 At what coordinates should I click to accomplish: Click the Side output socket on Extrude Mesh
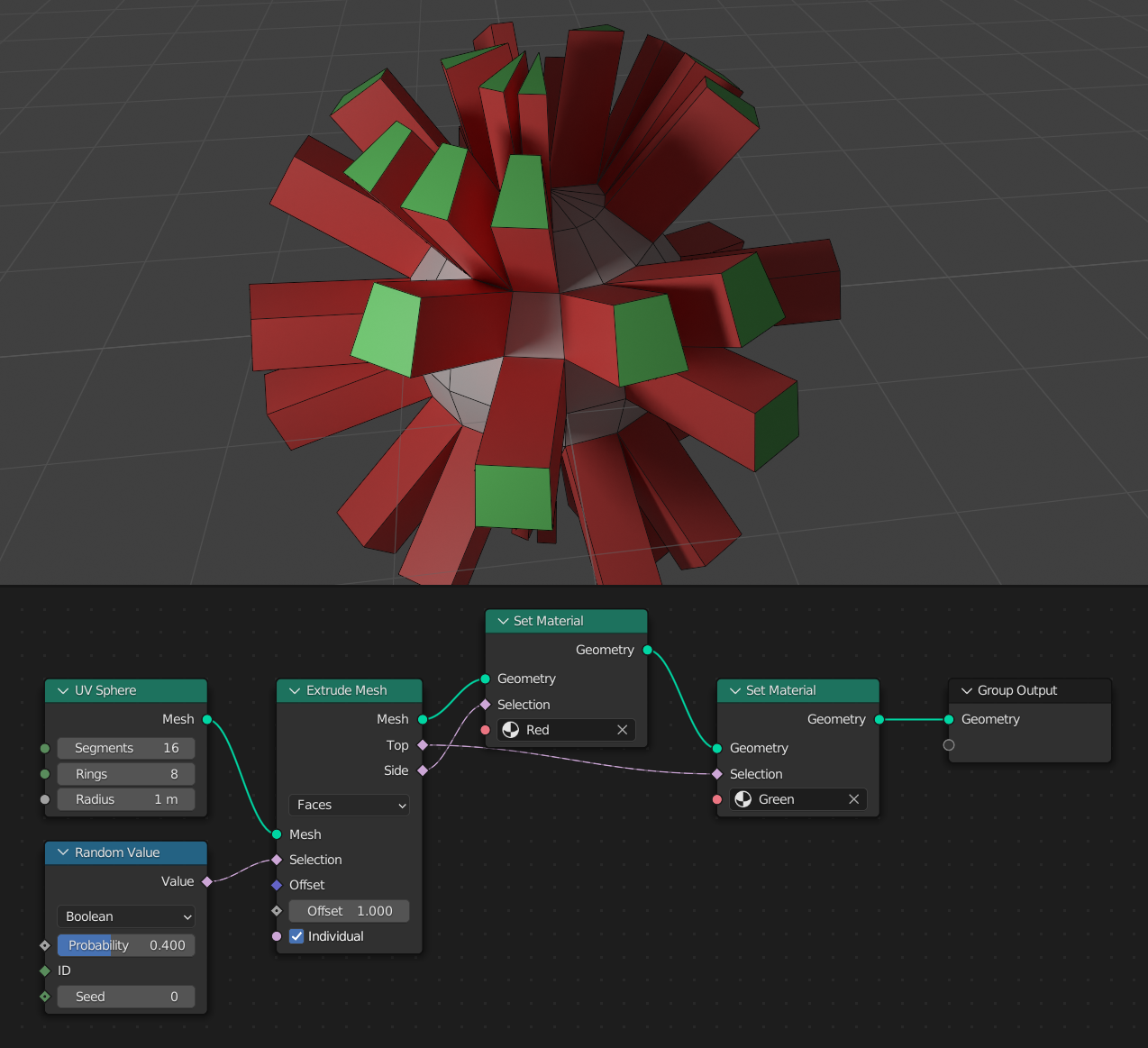click(423, 770)
